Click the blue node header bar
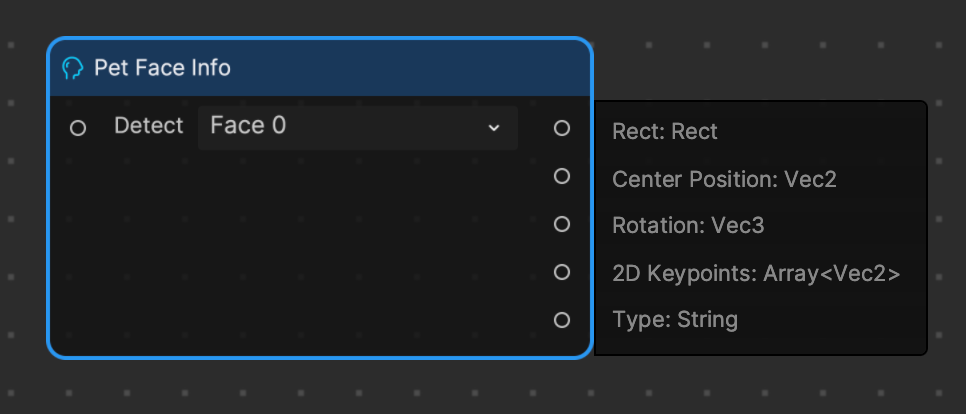 point(320,68)
